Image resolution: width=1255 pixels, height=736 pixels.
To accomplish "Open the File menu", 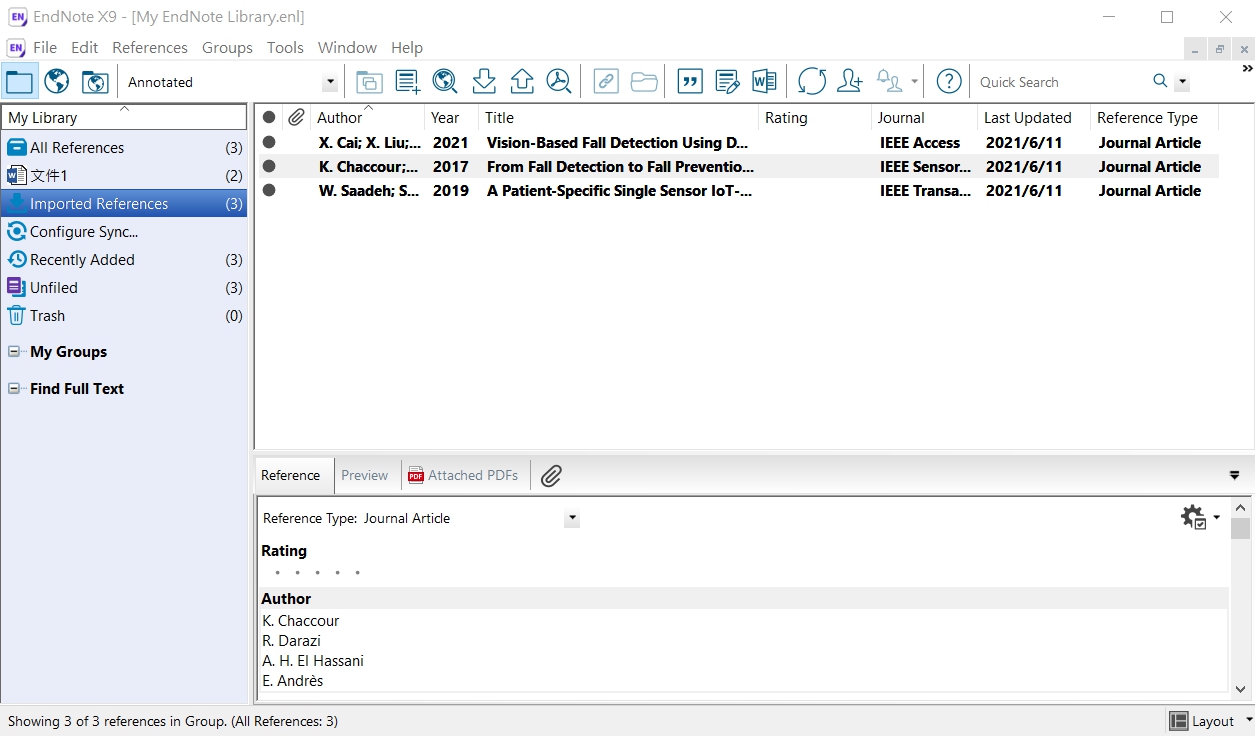I will 45,47.
